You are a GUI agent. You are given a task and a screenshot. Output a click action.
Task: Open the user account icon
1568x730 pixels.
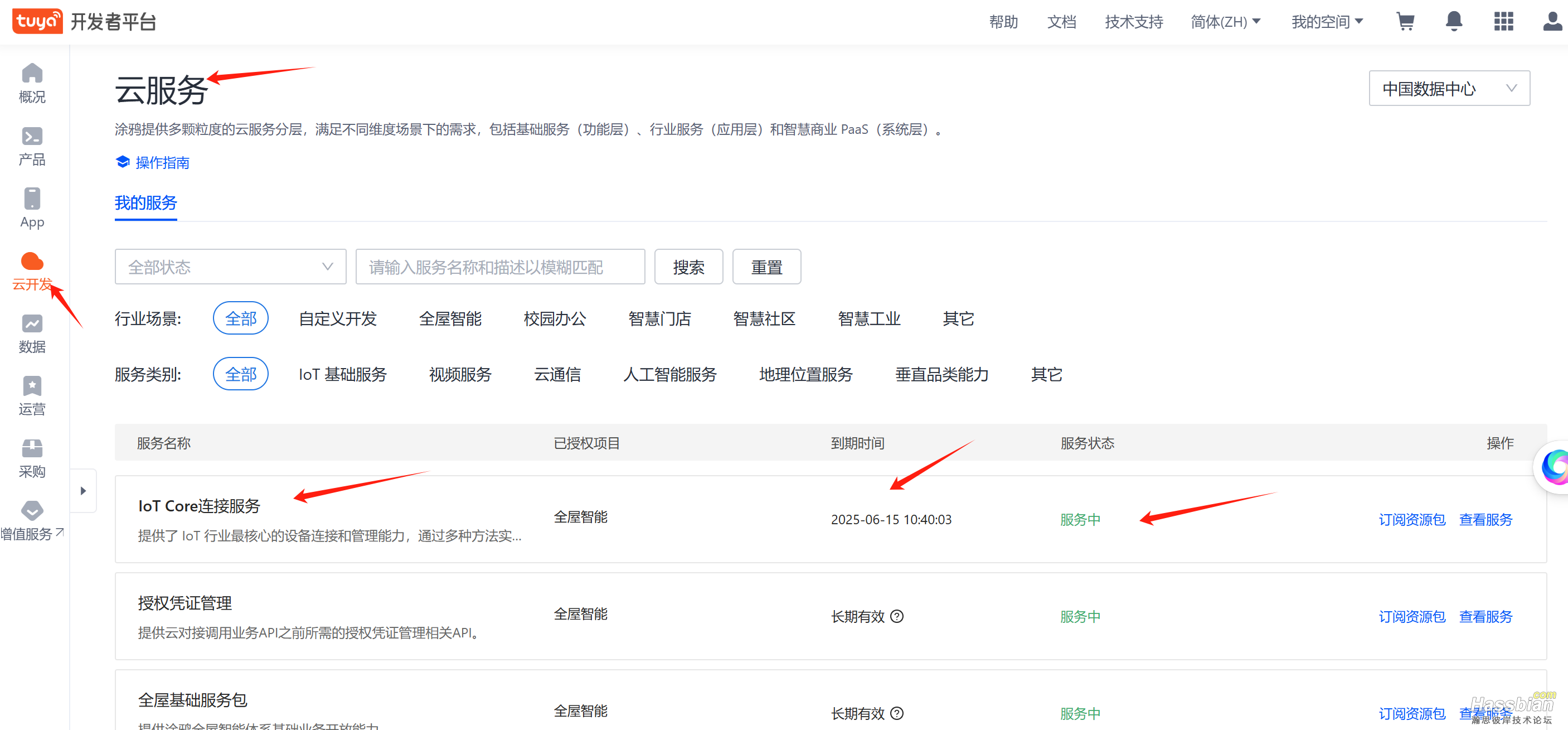[1552, 21]
